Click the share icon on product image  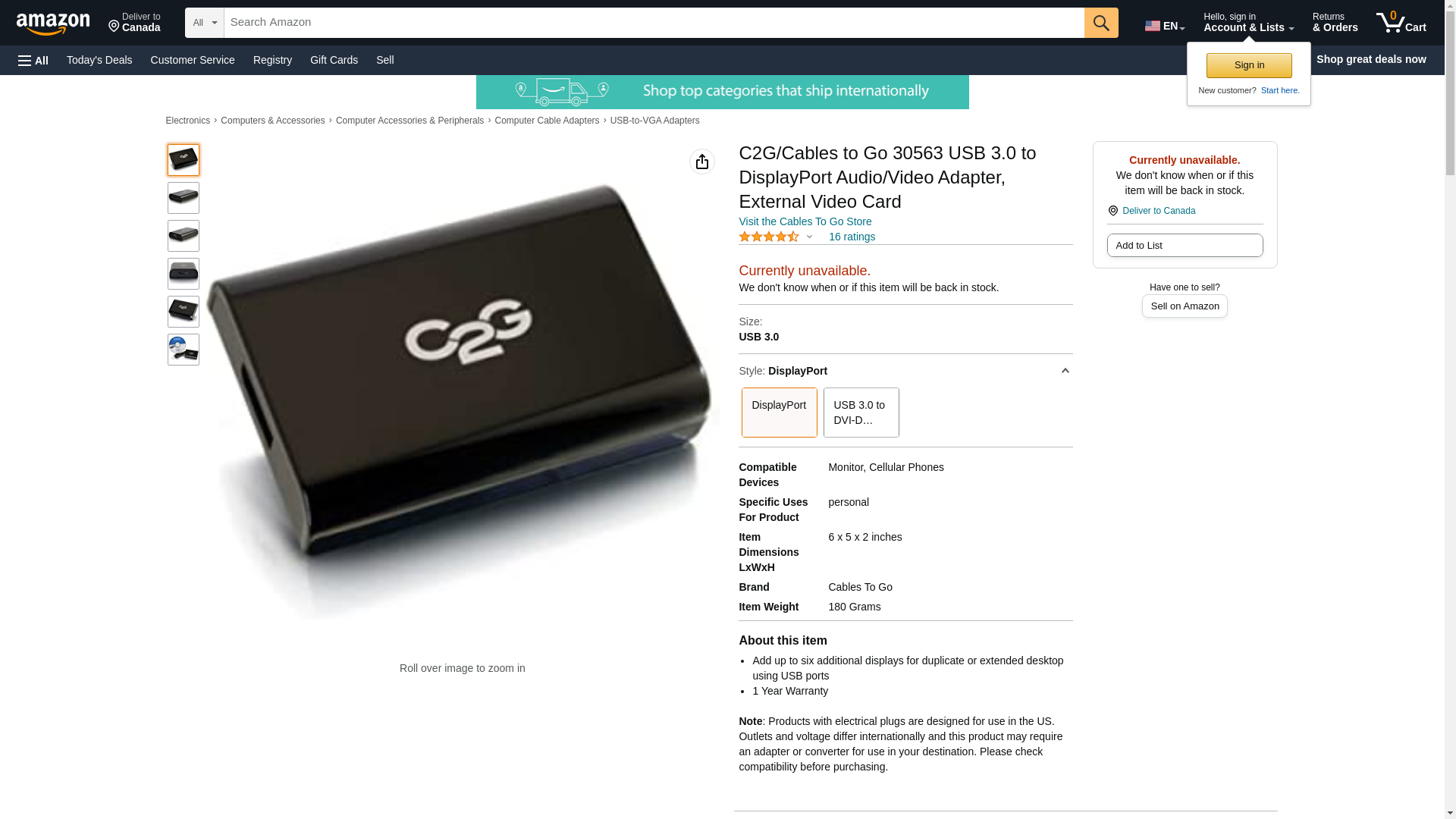[702, 162]
